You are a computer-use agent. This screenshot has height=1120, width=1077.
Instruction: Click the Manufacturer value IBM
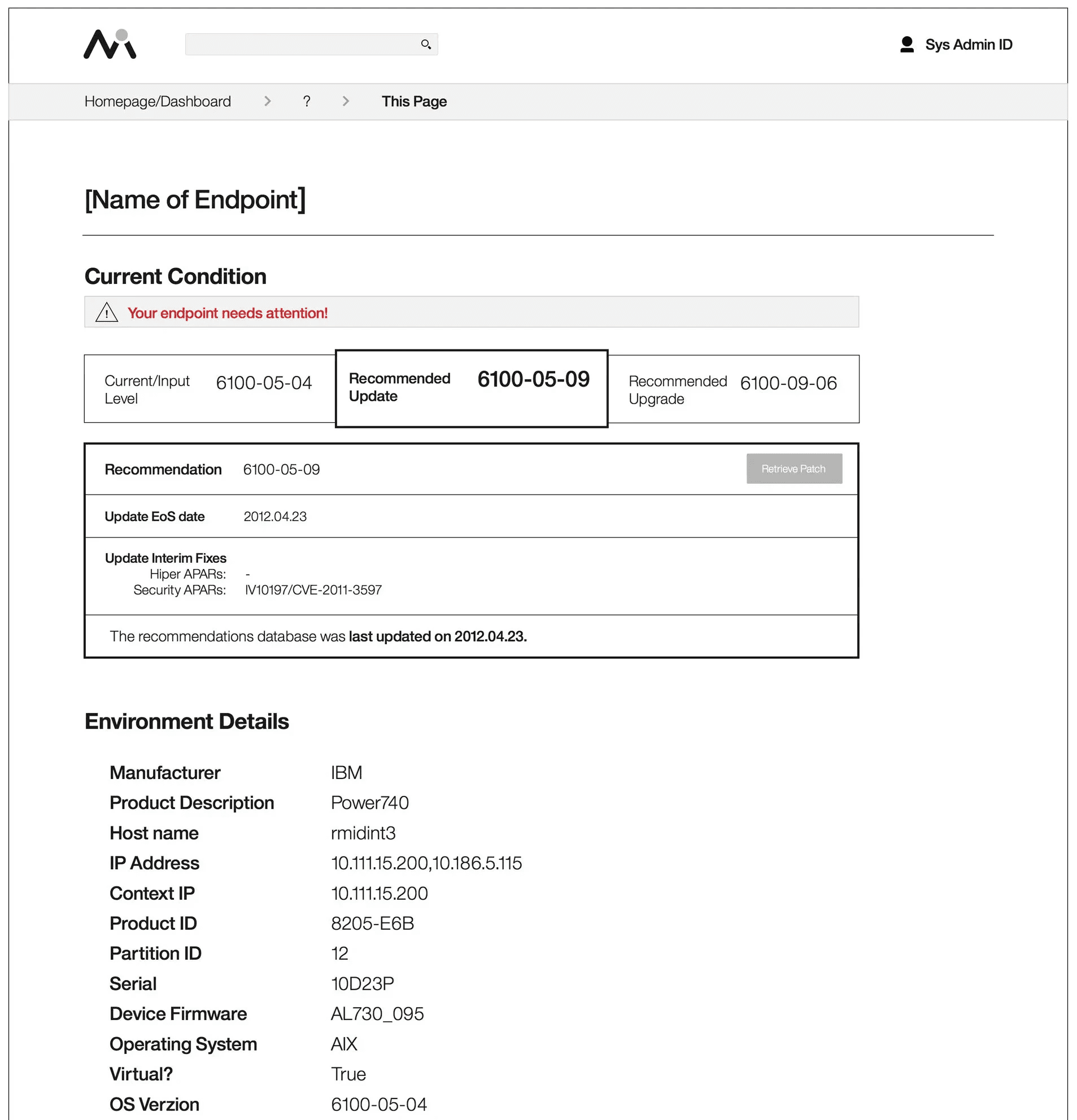click(x=346, y=773)
